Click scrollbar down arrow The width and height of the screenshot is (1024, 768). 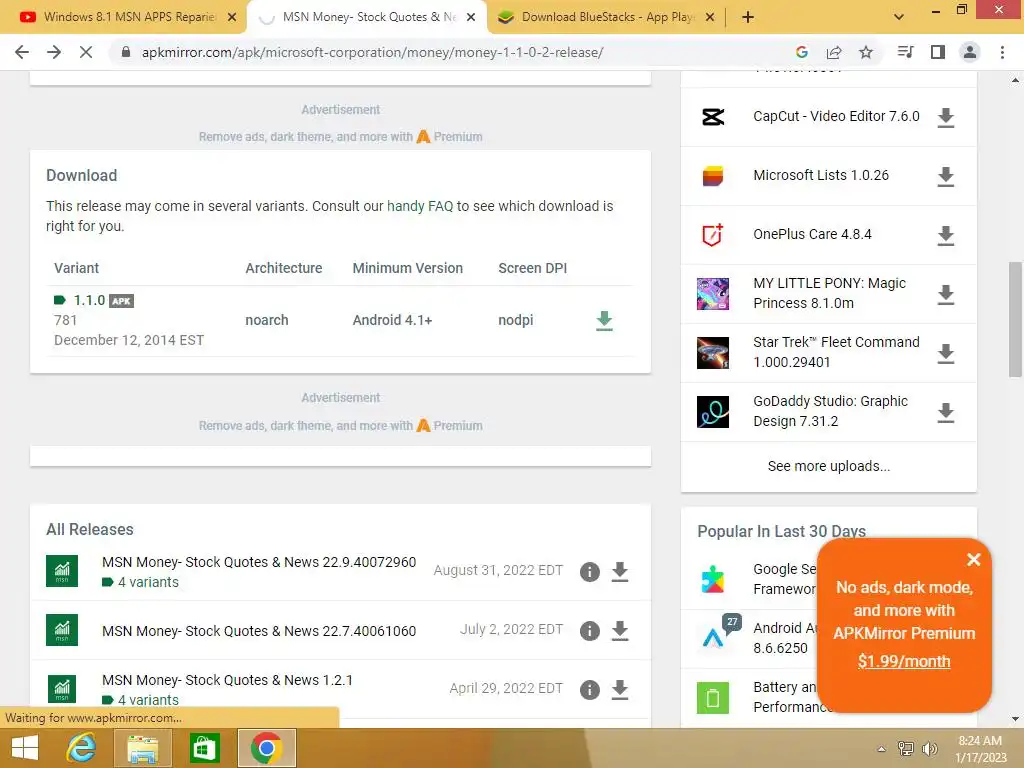point(1015,718)
